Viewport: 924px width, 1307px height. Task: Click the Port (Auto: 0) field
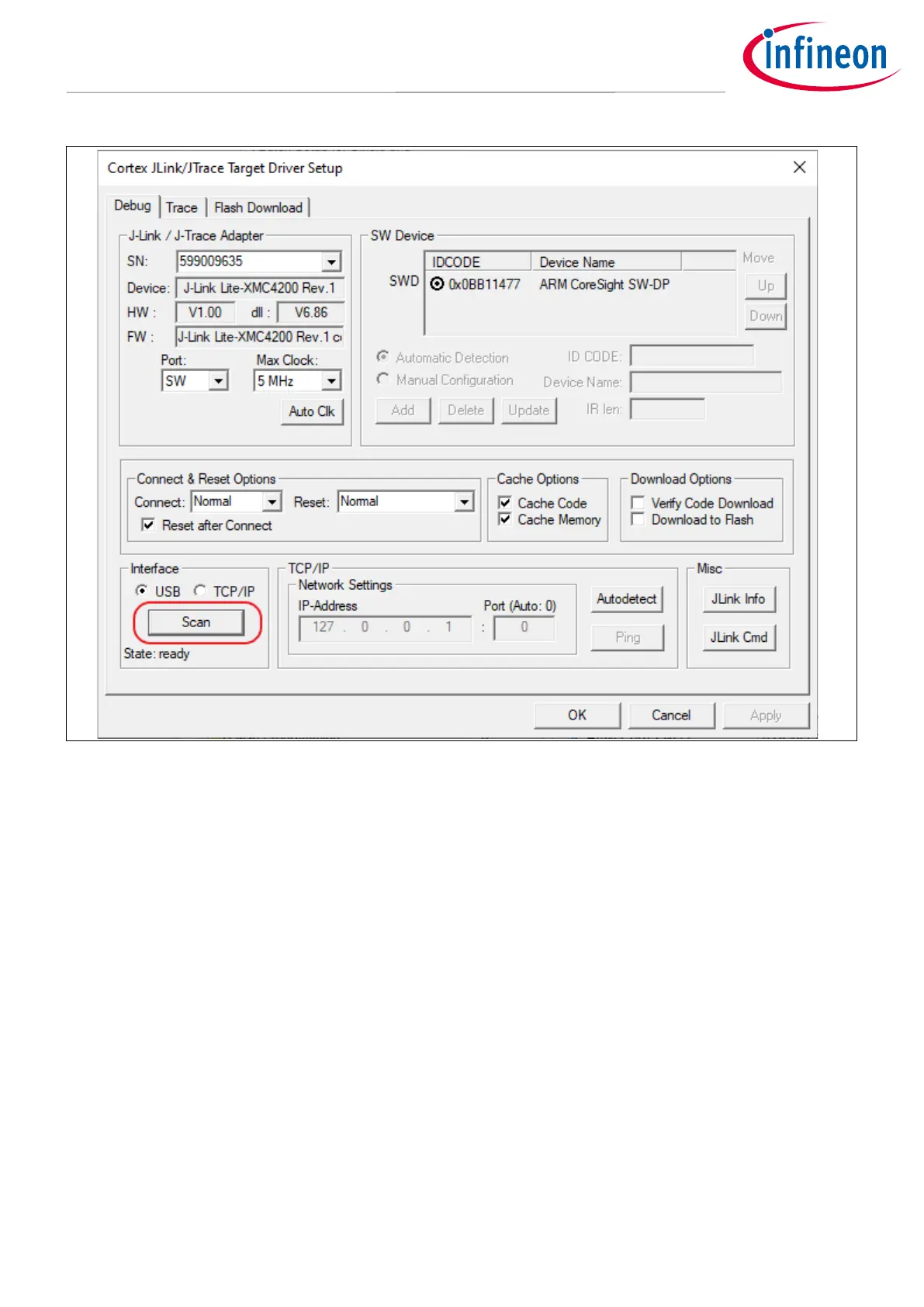coord(524,628)
